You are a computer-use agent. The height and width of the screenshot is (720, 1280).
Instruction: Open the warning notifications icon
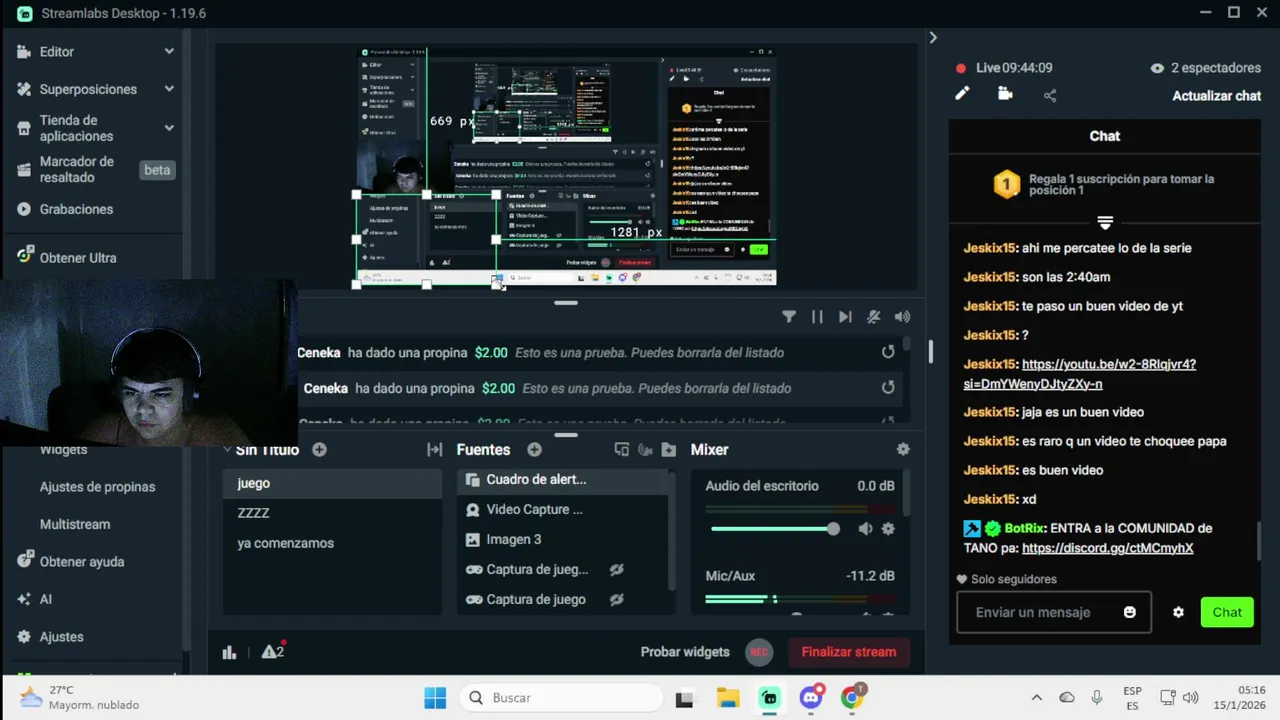(x=272, y=651)
